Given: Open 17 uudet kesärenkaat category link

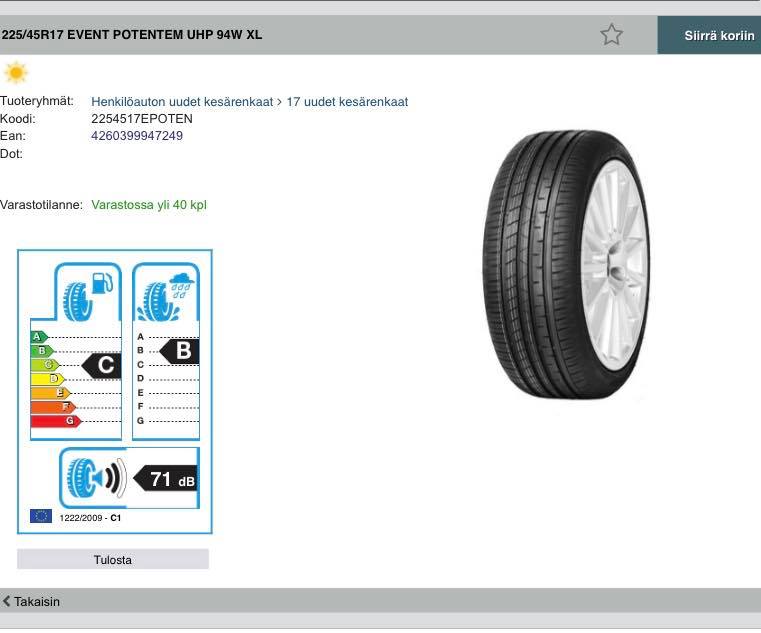Looking at the screenshot, I should click(x=347, y=102).
